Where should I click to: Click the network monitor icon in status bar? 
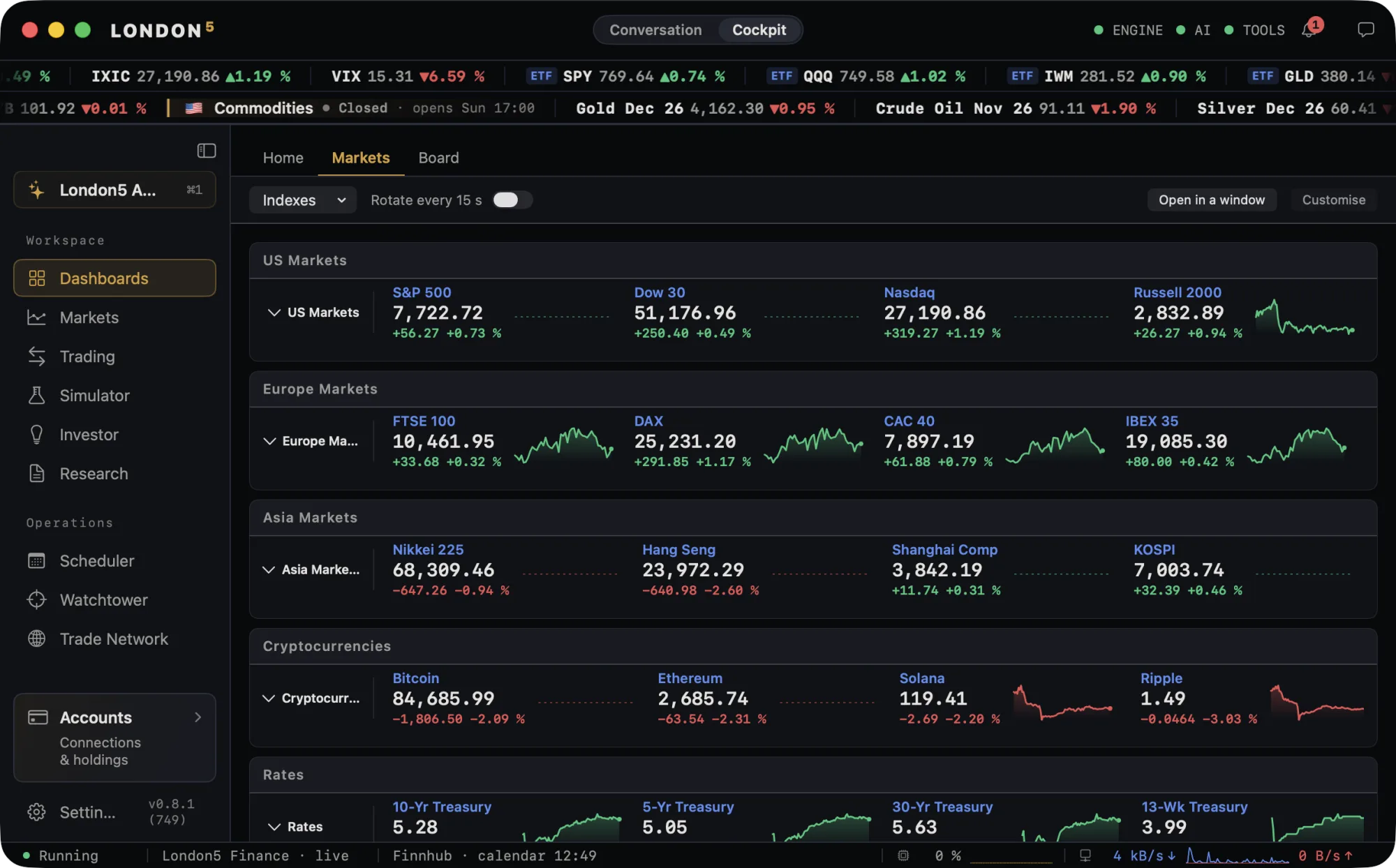tap(1085, 855)
